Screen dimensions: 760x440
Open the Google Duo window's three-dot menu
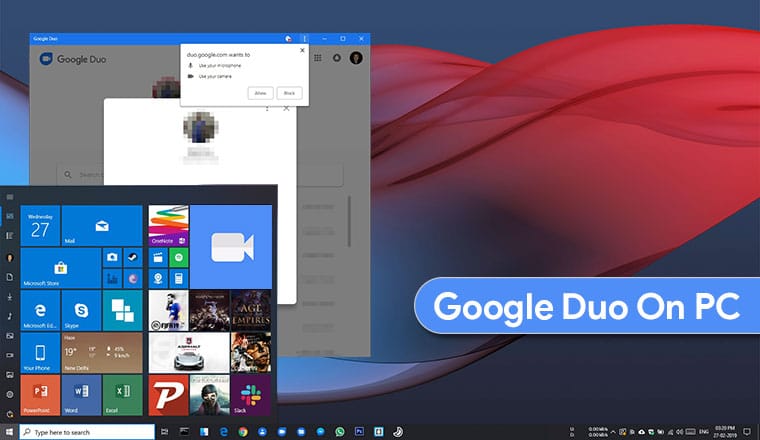pos(305,38)
